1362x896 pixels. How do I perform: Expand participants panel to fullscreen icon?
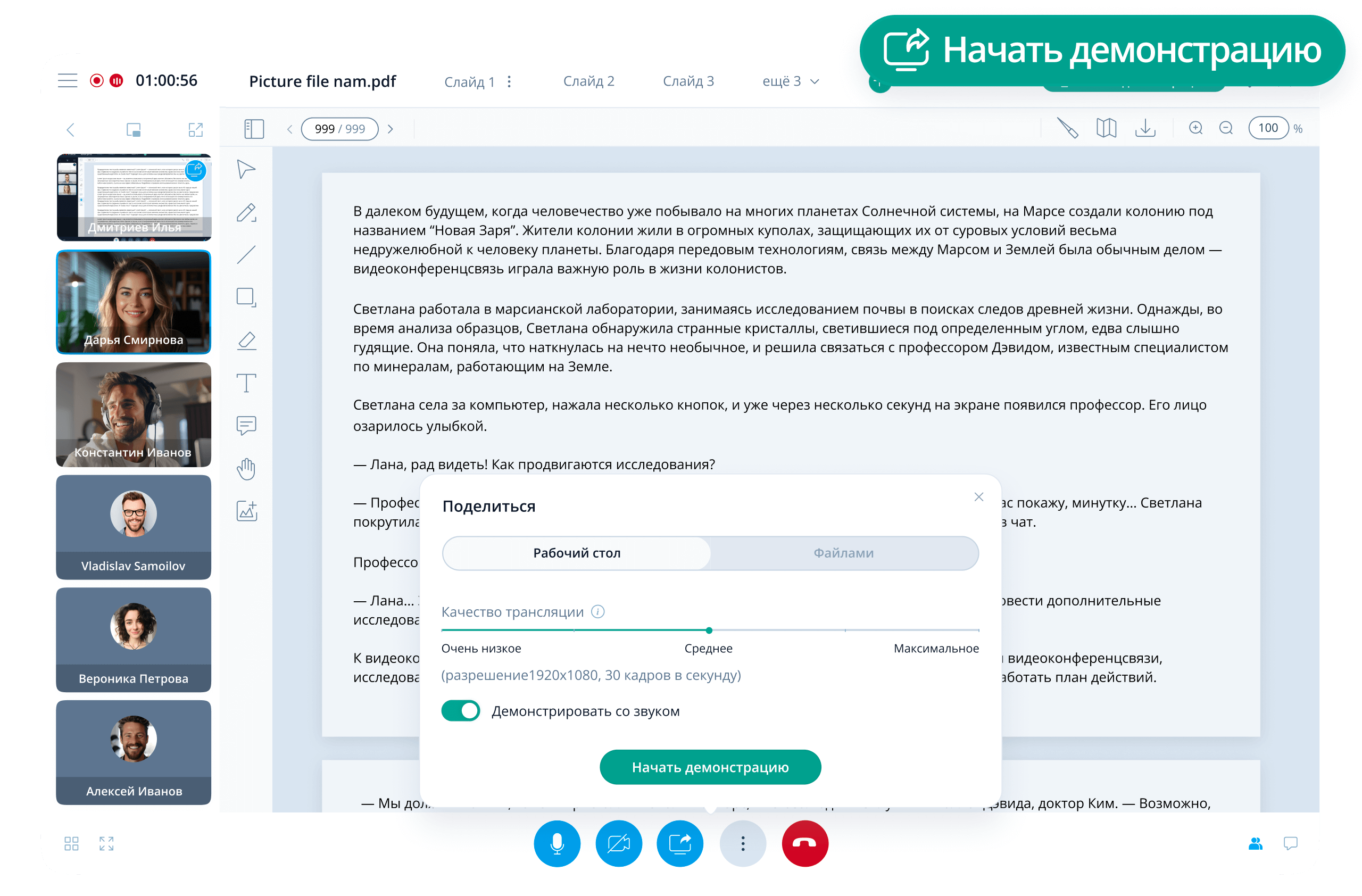click(196, 130)
